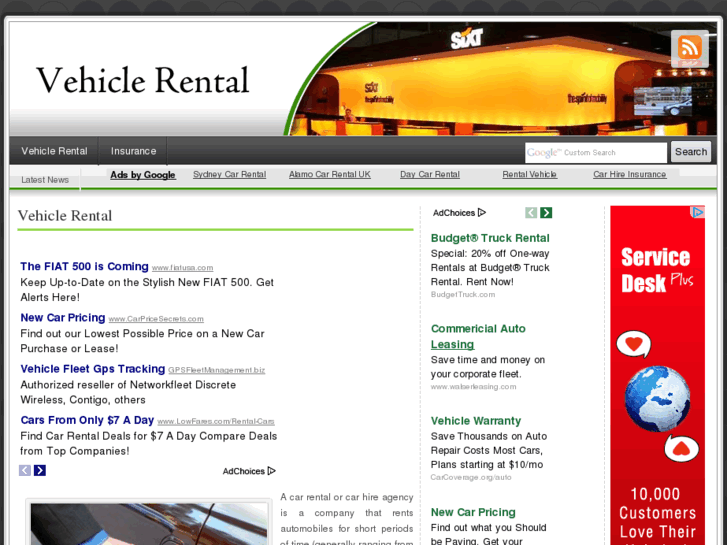The image size is (727, 545).
Task: Select the Latest News tab
Action: click(45, 180)
